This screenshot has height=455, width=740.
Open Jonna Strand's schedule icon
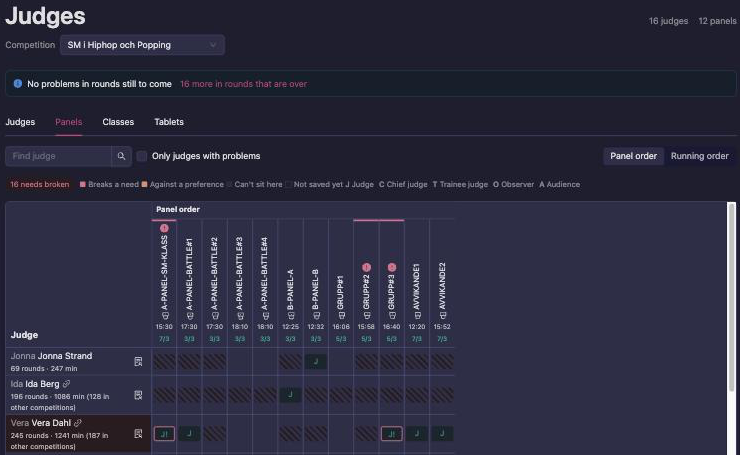(138, 362)
